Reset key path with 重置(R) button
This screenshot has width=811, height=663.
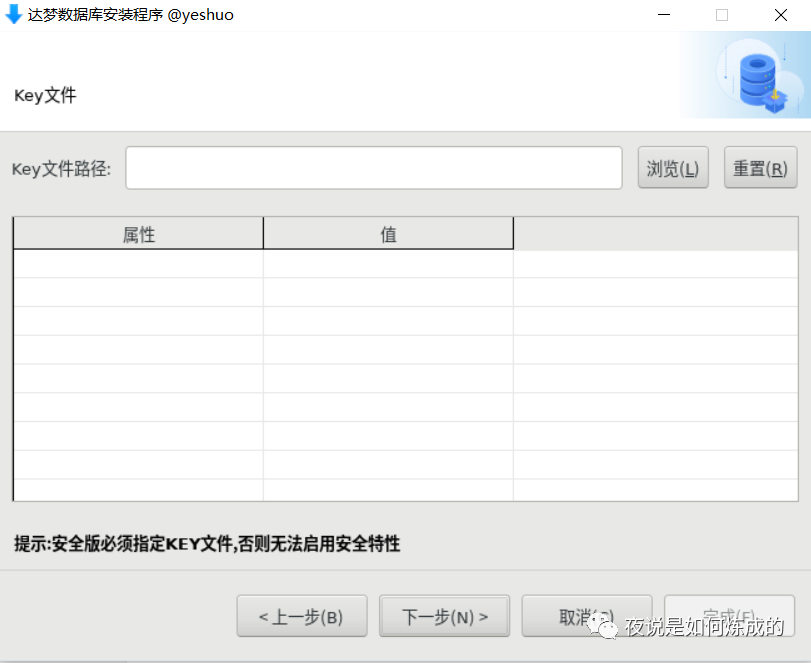(760, 168)
